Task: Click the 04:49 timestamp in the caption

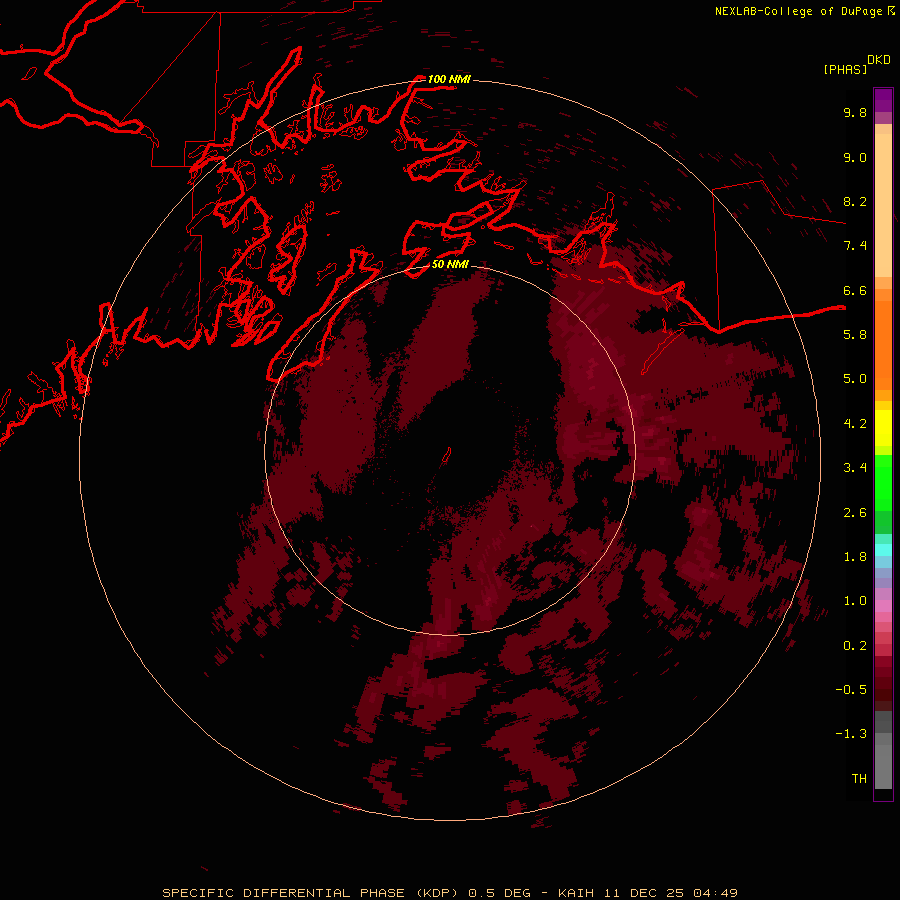Action: coord(715,893)
